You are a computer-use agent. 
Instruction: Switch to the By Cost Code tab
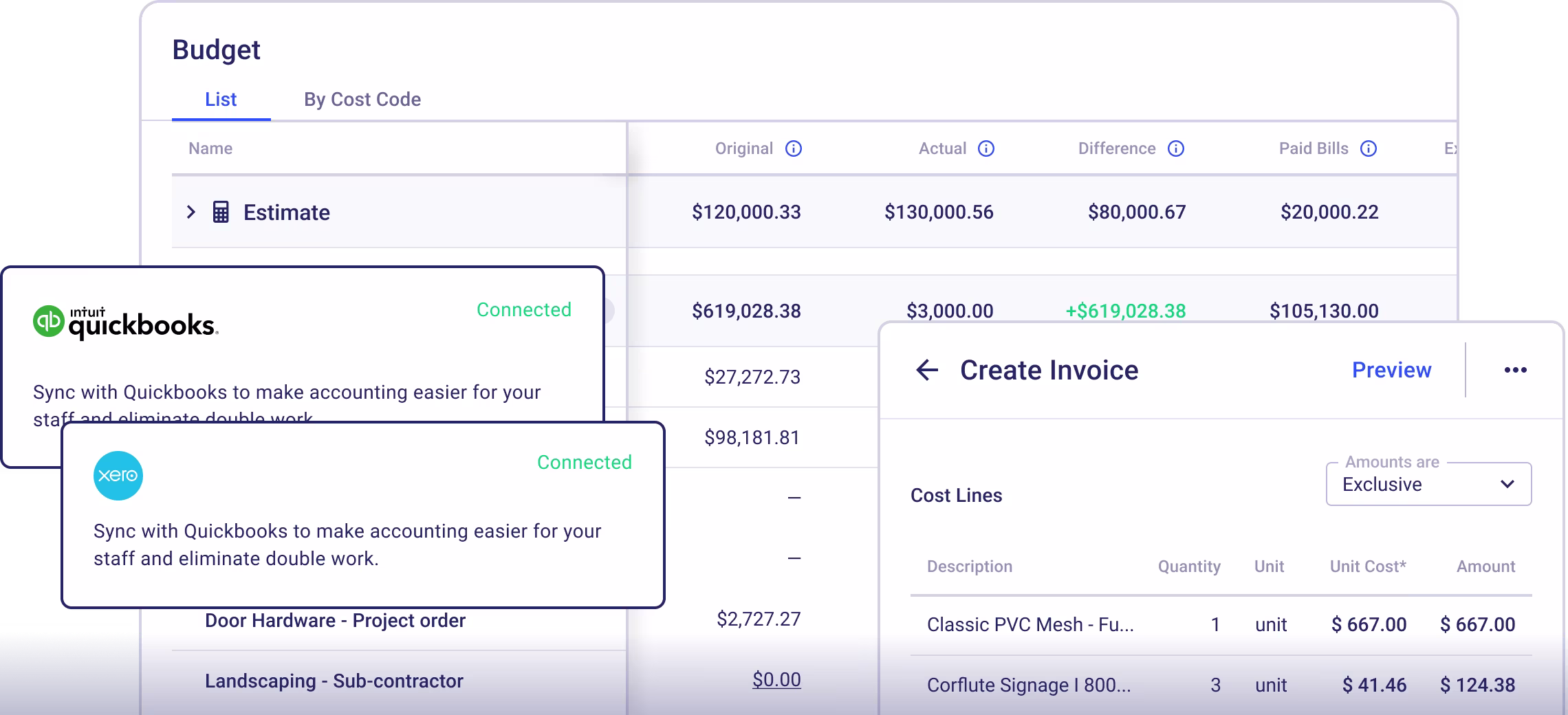(x=362, y=100)
